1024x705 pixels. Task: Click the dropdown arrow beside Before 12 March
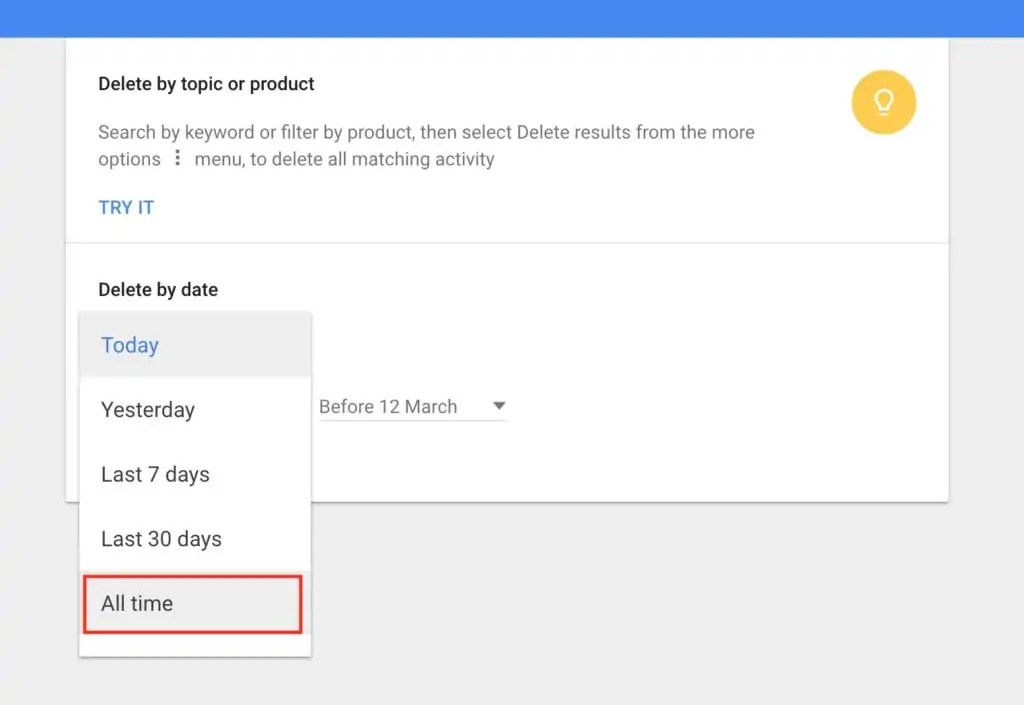(499, 406)
